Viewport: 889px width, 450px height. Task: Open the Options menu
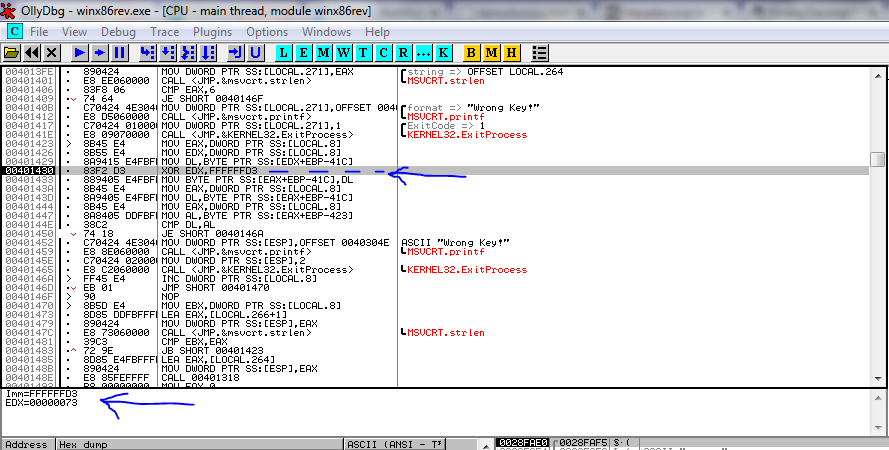[x=267, y=32]
